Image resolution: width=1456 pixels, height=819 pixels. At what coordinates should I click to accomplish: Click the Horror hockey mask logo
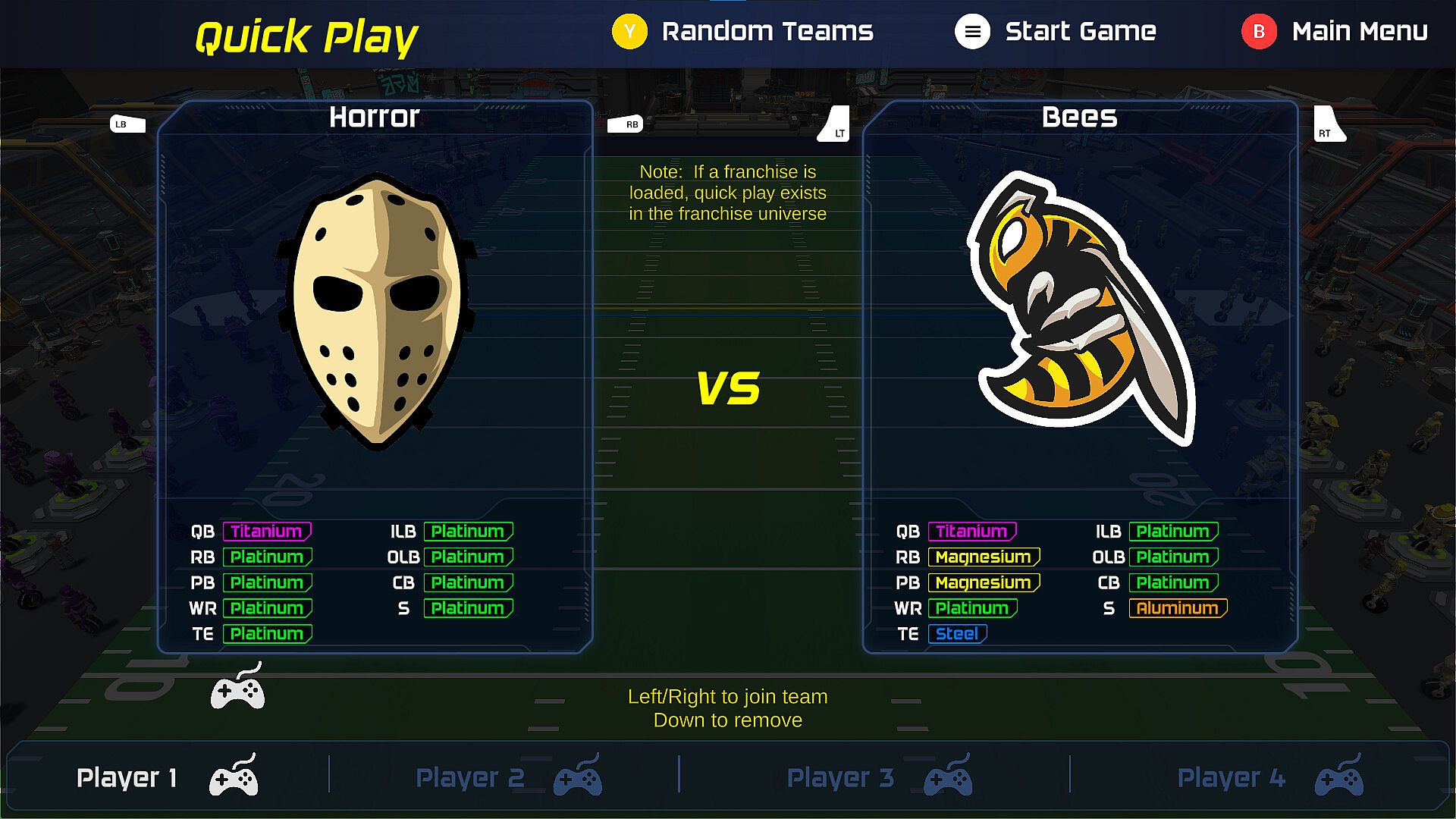tap(377, 312)
